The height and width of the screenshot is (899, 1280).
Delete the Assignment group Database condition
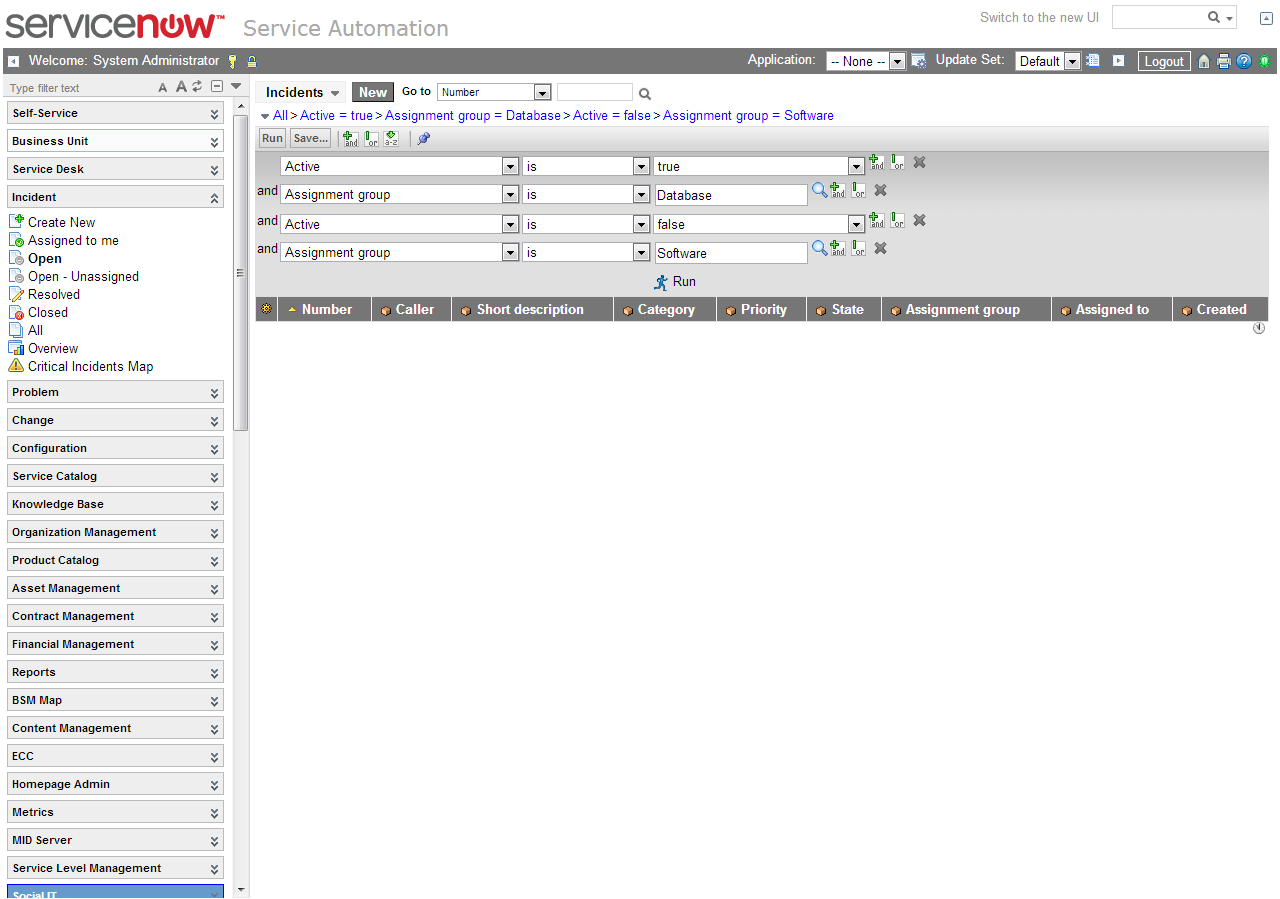[880, 190]
